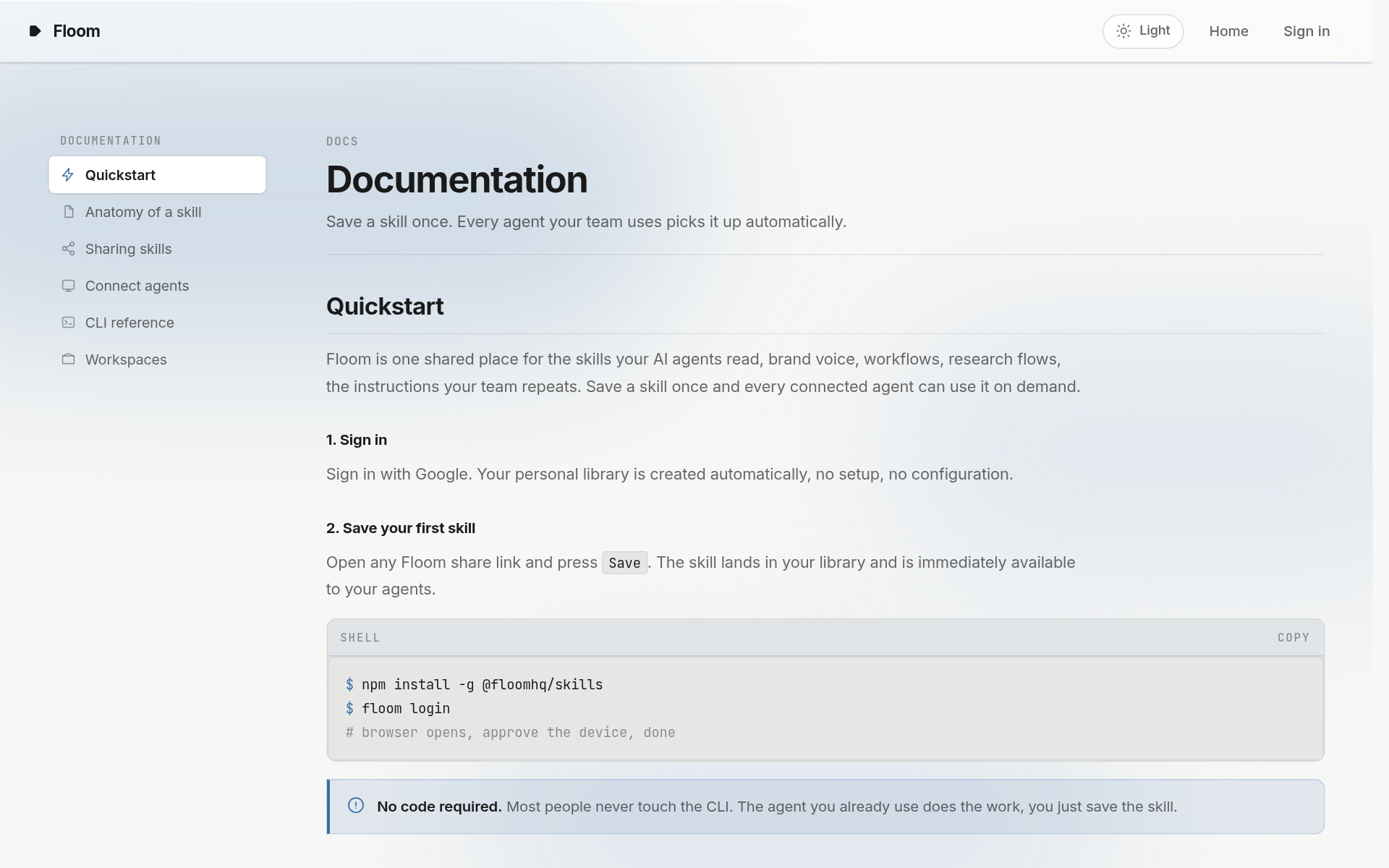Click the No code required bold text
Screen dimensions: 1389x868
click(439, 807)
